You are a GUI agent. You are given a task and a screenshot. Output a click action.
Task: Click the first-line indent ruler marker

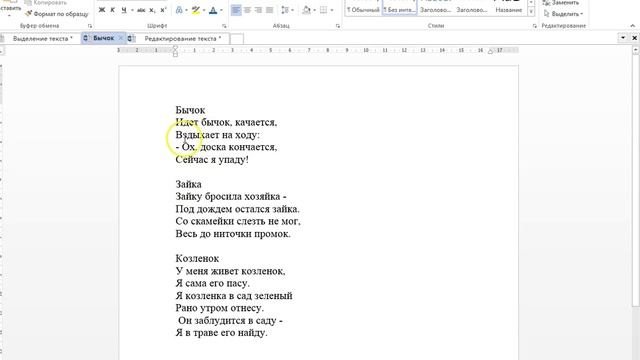pyautogui.click(x=175, y=48)
